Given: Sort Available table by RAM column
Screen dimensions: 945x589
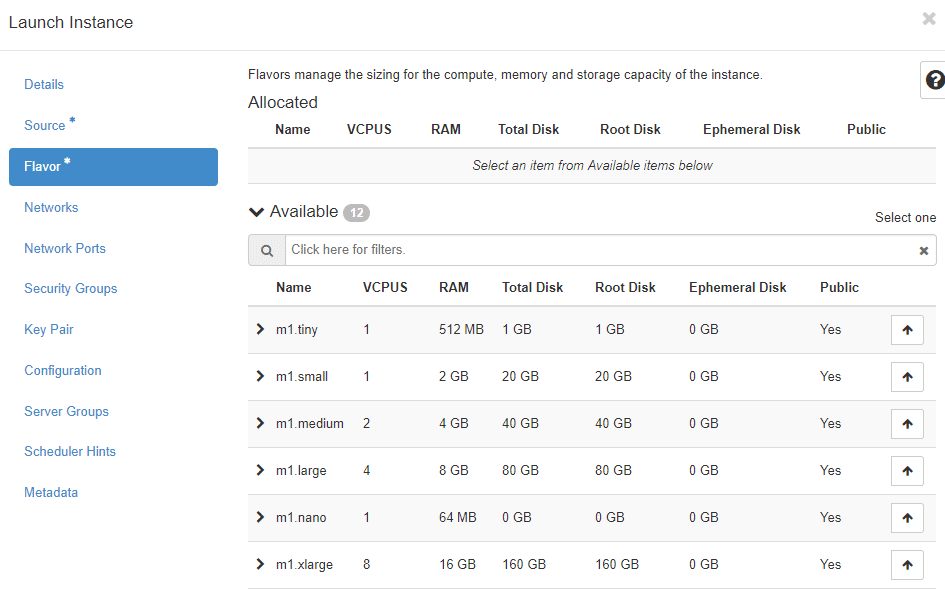Looking at the screenshot, I should click(x=454, y=288).
